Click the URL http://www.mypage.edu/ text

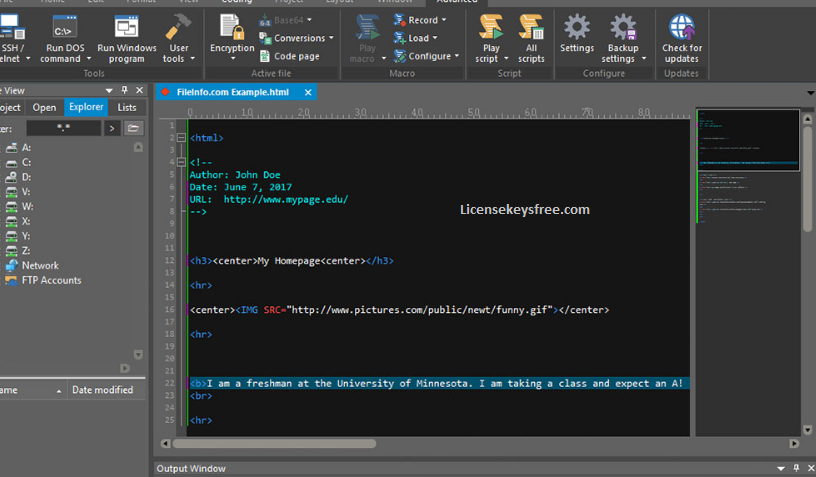286,199
